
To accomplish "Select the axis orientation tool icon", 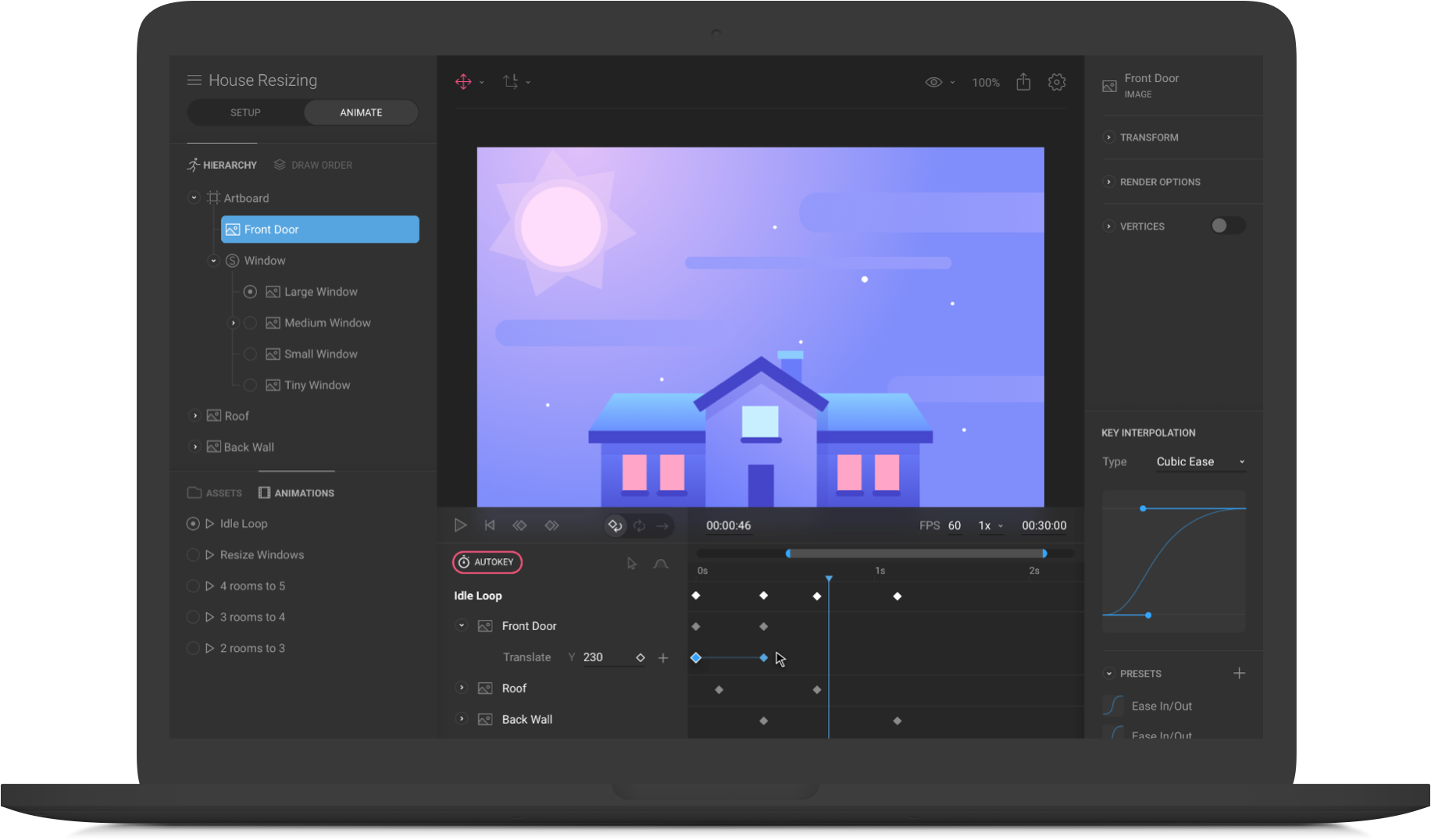I will pyautogui.click(x=511, y=82).
